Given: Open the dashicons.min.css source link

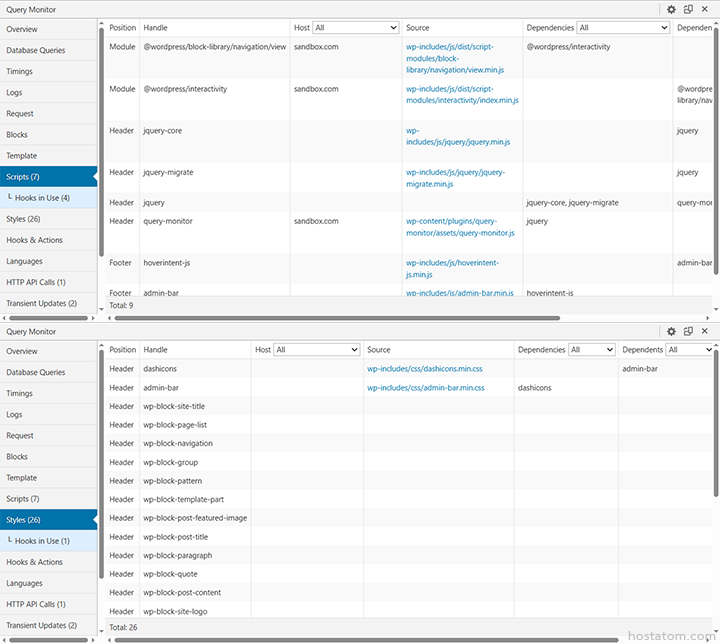Looking at the screenshot, I should (x=424, y=369).
